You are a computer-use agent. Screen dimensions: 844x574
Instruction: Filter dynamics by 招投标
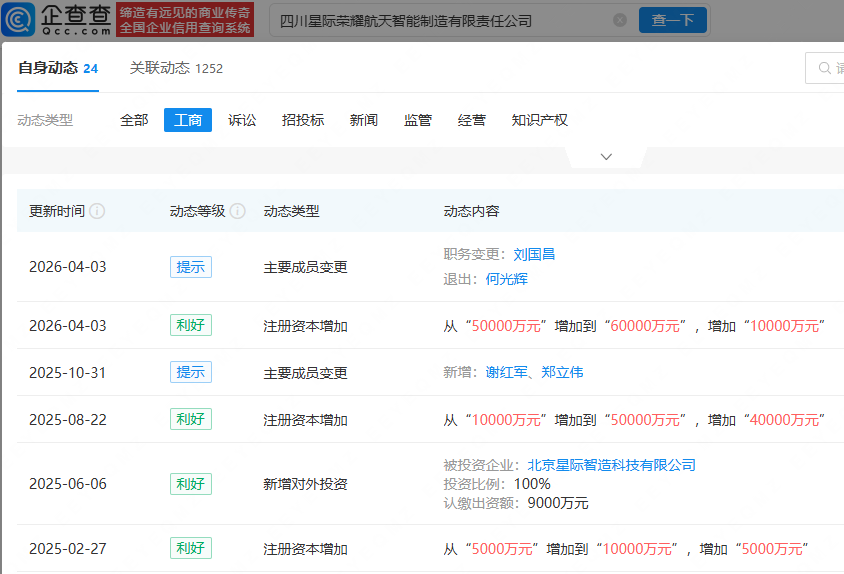tap(303, 120)
